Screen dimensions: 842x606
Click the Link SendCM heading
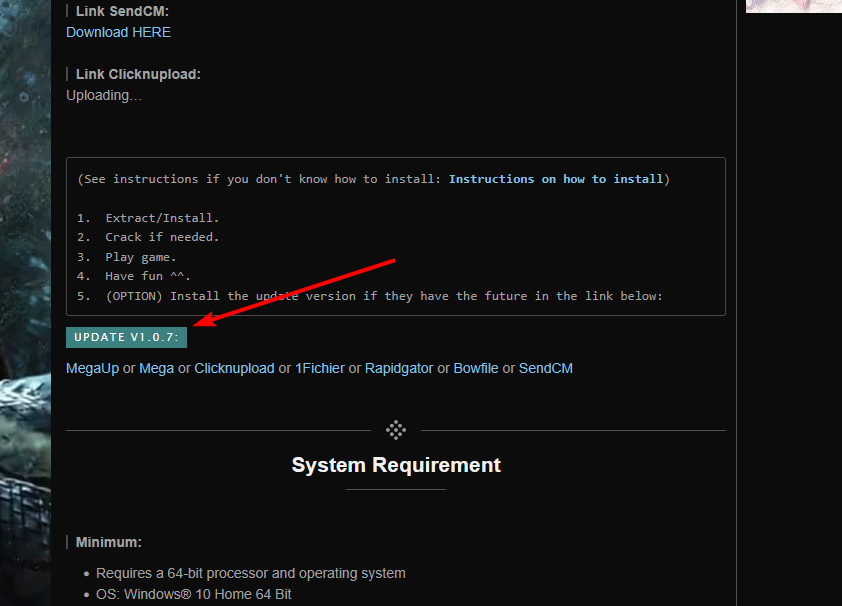click(122, 11)
